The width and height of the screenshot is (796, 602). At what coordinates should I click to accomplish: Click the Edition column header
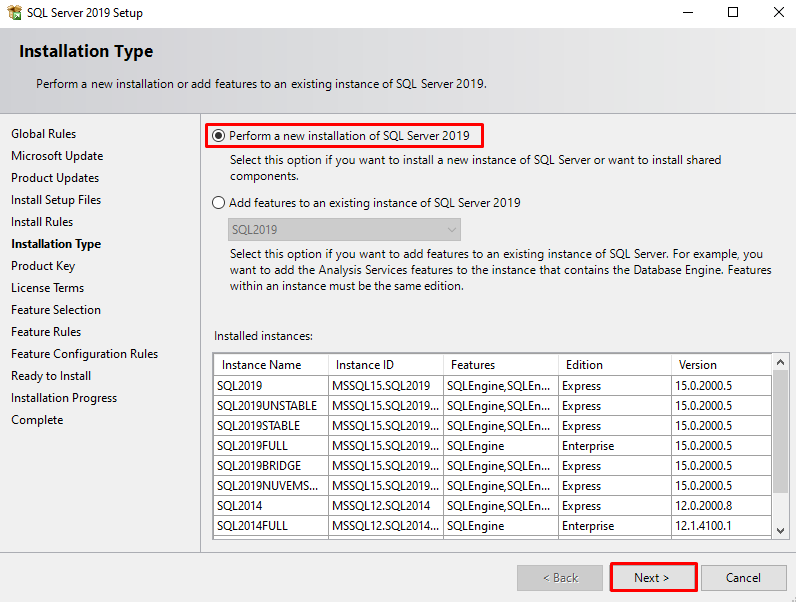pos(615,364)
